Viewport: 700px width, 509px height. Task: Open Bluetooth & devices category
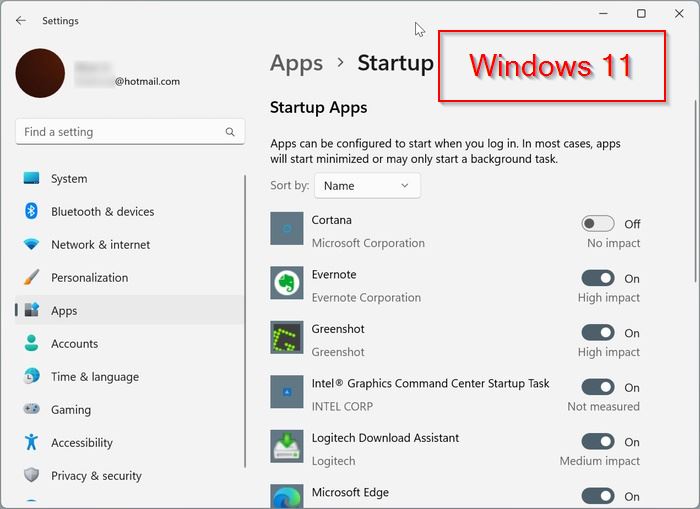click(129, 211)
